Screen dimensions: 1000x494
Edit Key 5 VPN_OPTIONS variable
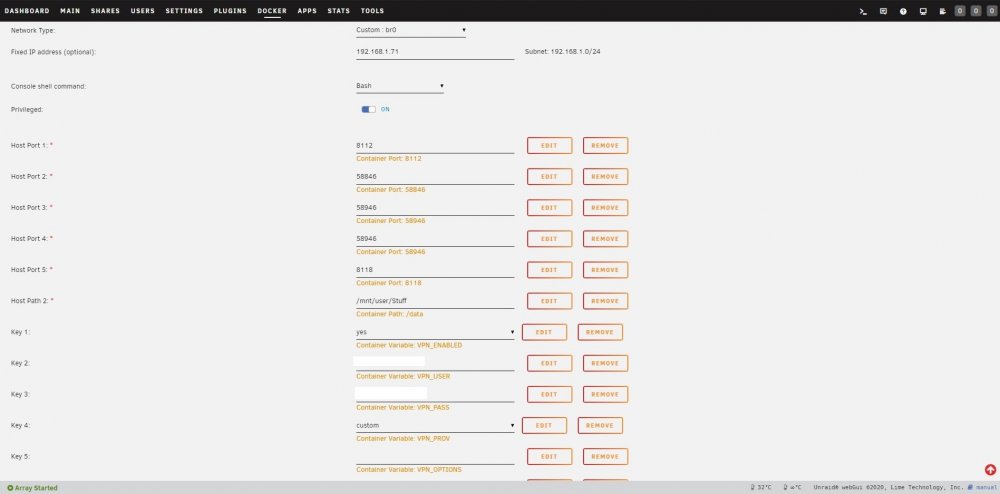click(x=549, y=456)
